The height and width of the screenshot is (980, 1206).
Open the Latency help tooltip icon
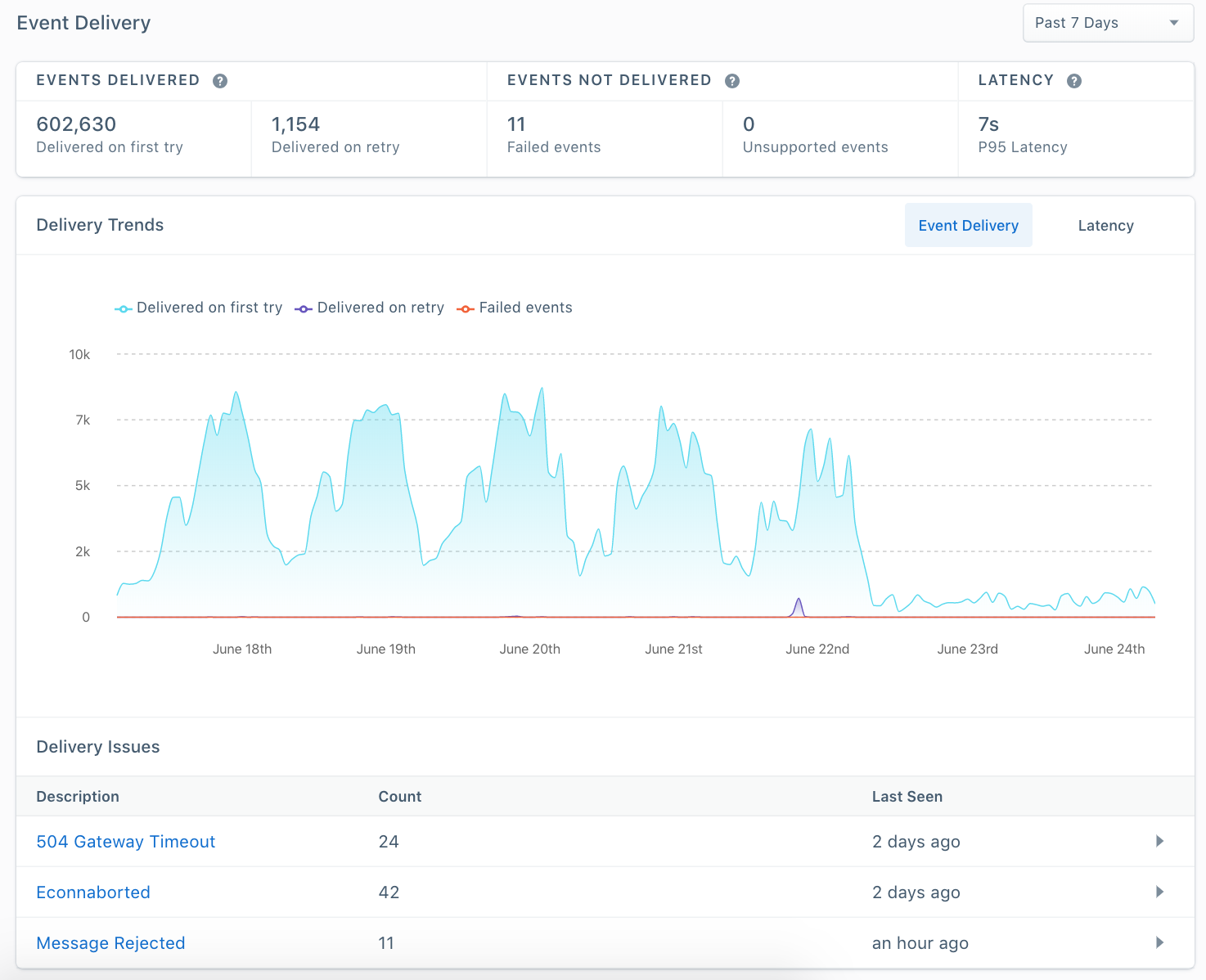pos(1073,80)
